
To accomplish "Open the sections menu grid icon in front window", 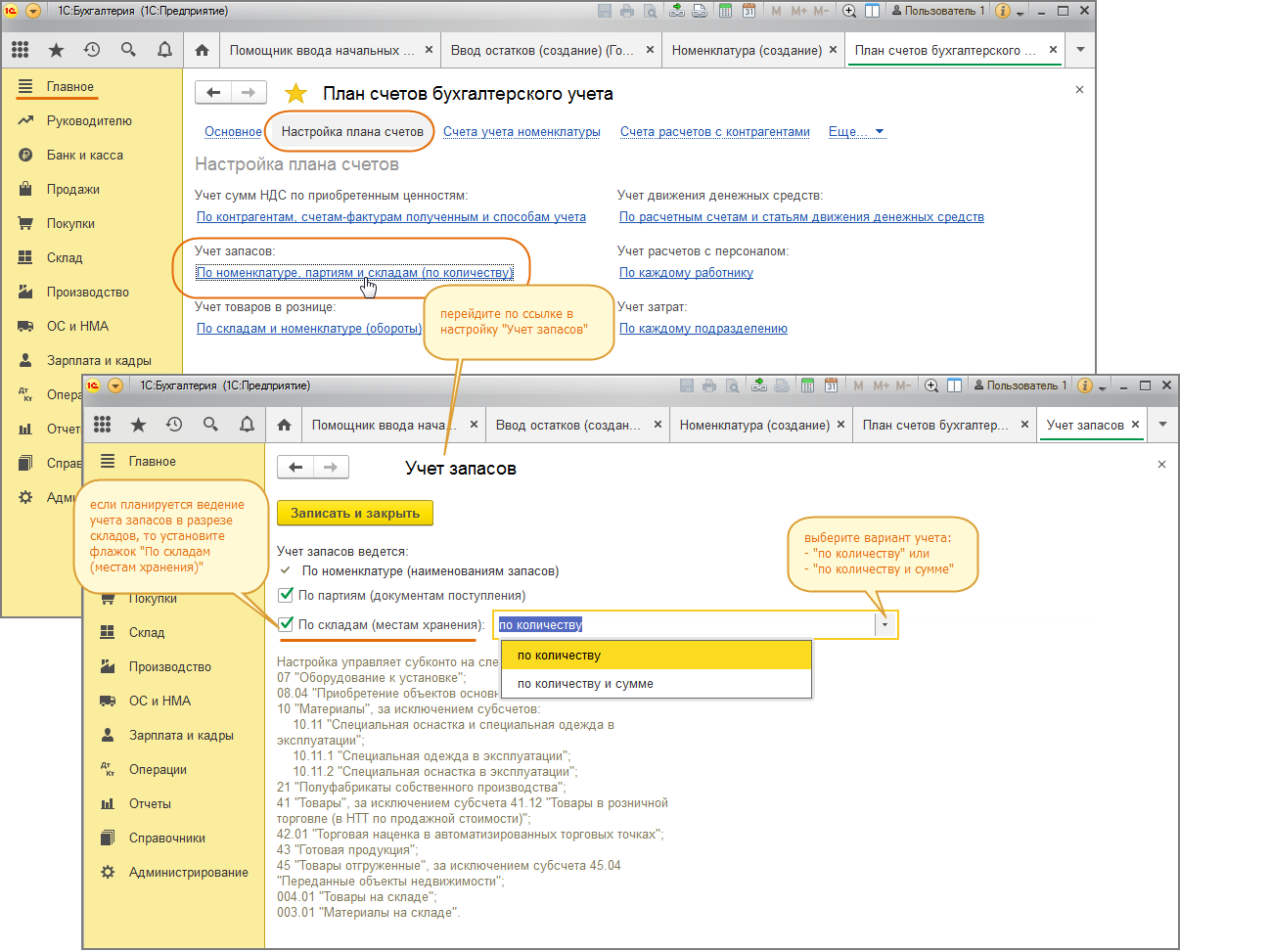I will [103, 425].
